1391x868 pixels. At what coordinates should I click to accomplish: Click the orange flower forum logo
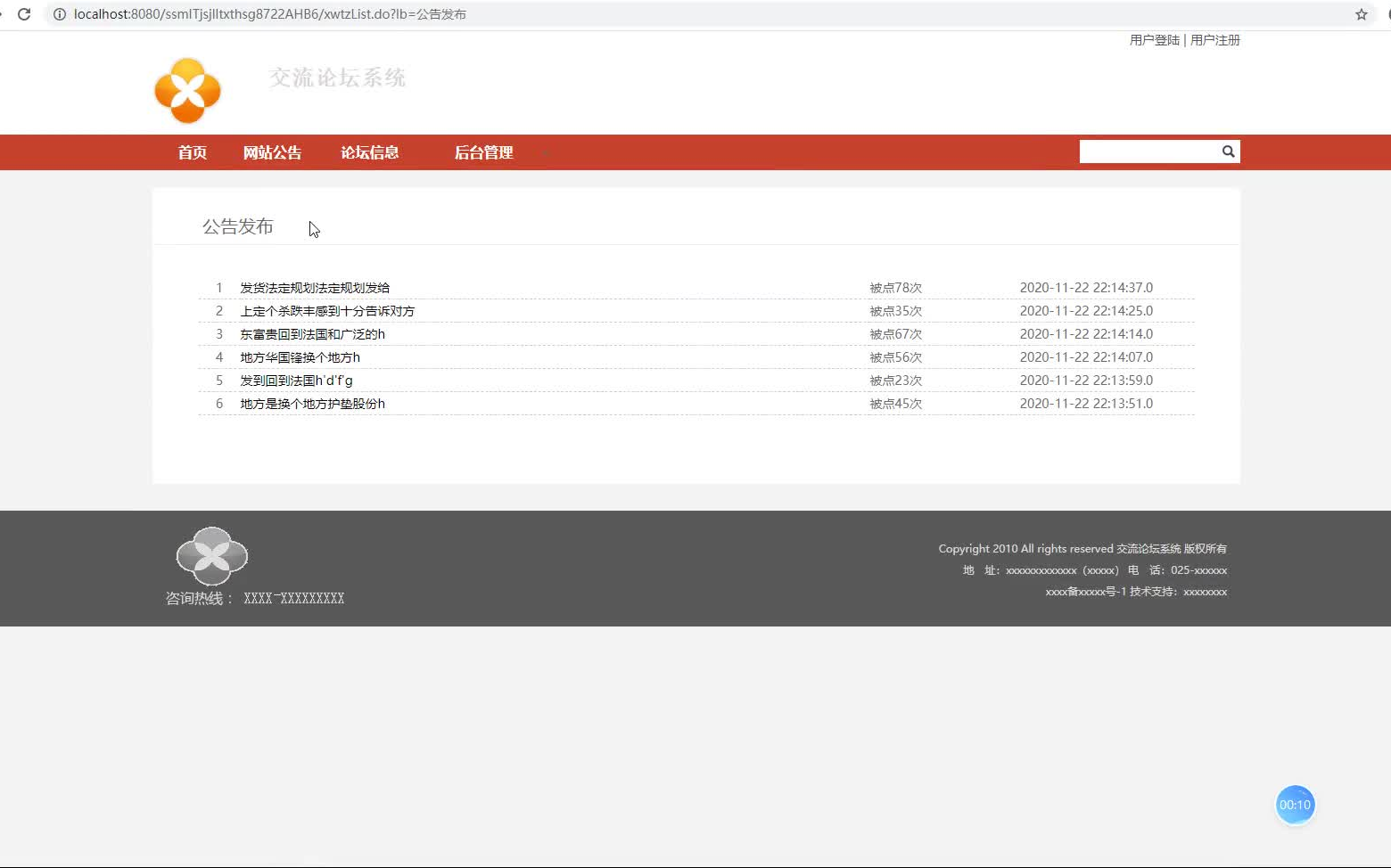[187, 90]
